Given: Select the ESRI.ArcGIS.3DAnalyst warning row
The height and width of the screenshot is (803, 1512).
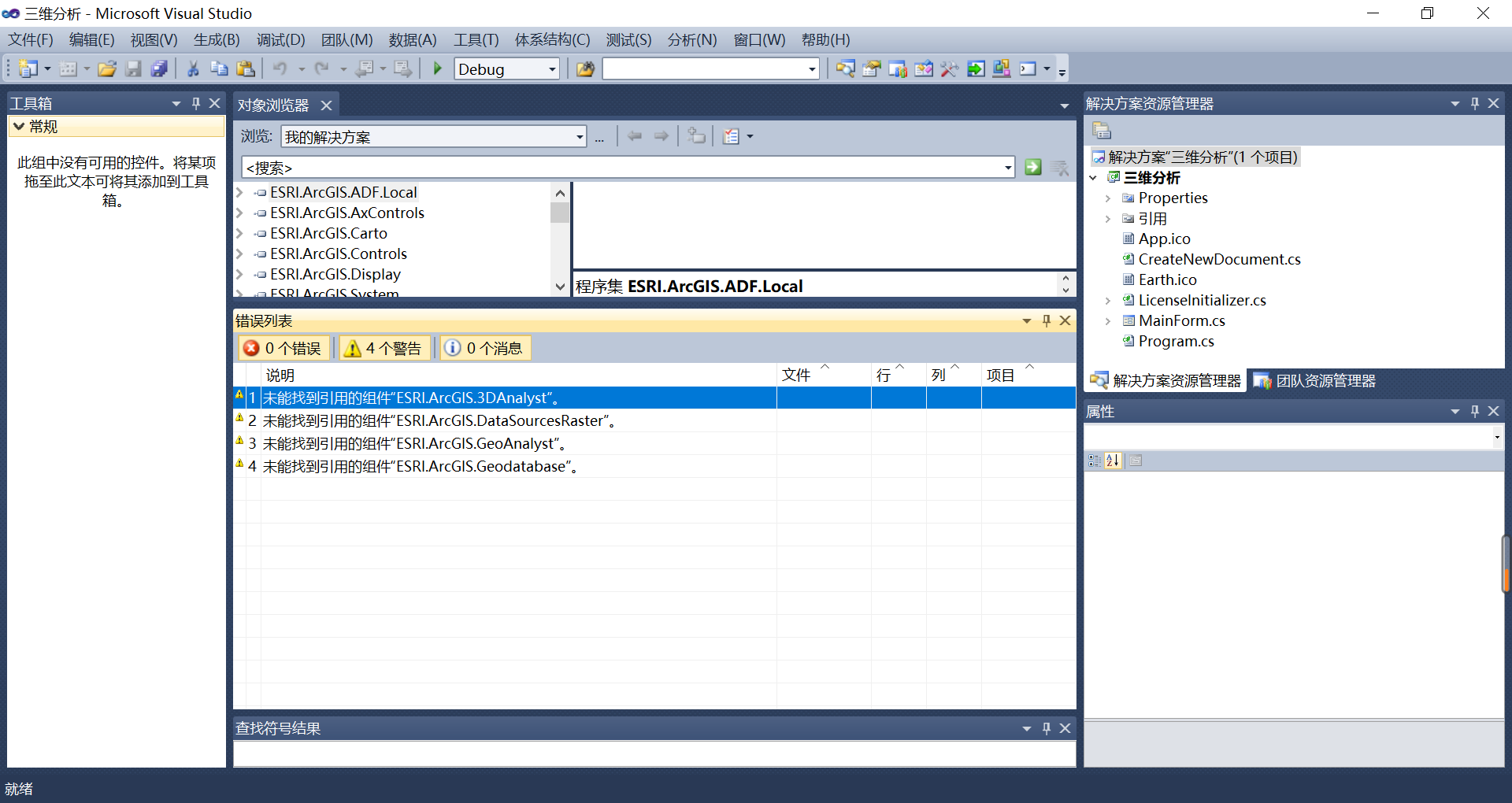Looking at the screenshot, I should point(654,398).
